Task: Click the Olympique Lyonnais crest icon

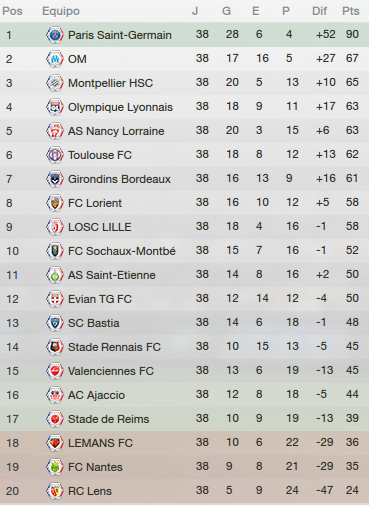Action: click(x=55, y=107)
